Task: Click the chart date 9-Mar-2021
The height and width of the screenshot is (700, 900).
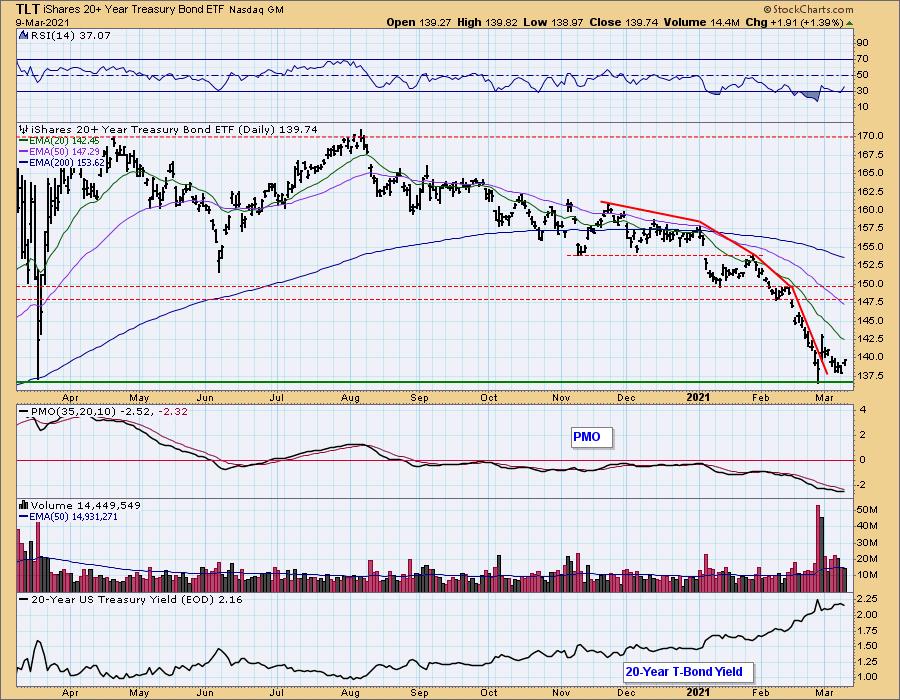Action: pos(43,22)
